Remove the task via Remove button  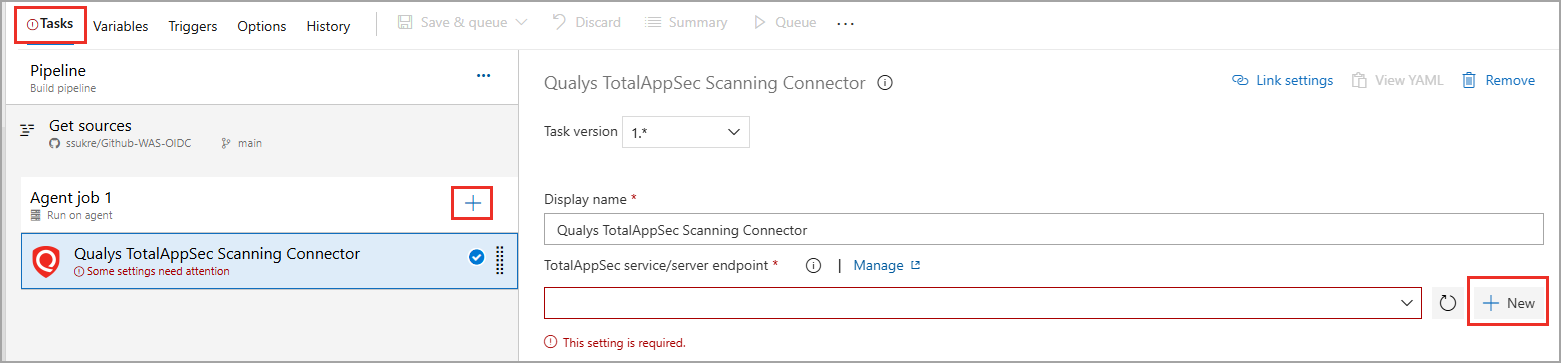(1498, 80)
